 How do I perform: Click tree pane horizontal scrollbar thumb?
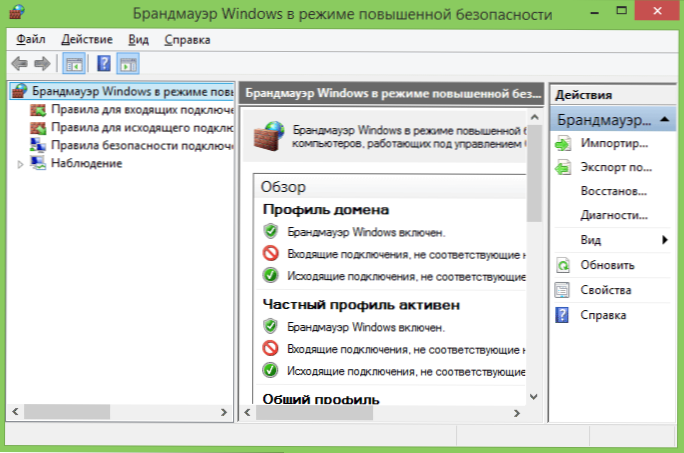pos(67,412)
